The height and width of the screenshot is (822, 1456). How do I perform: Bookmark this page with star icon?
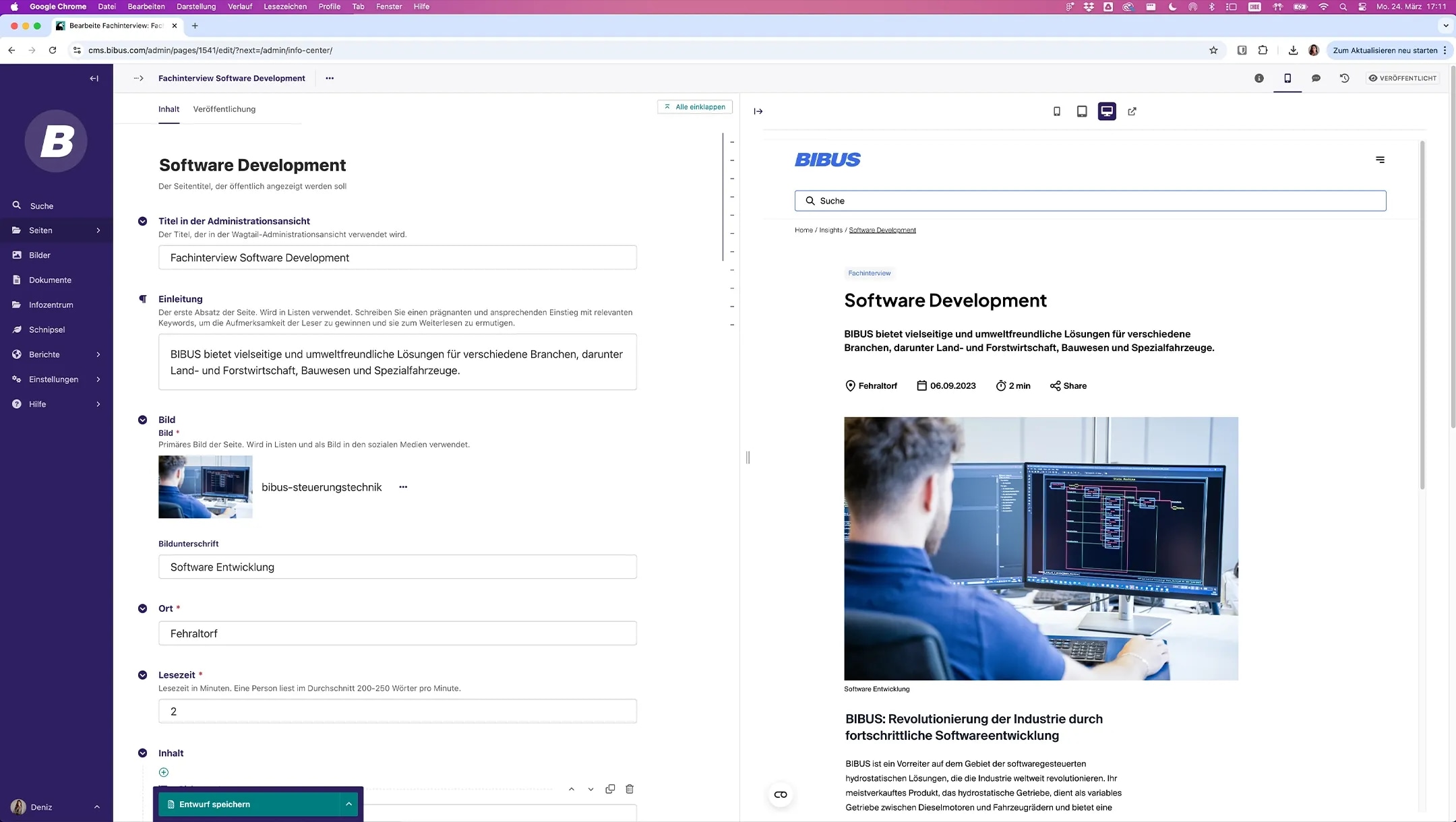tap(1213, 50)
